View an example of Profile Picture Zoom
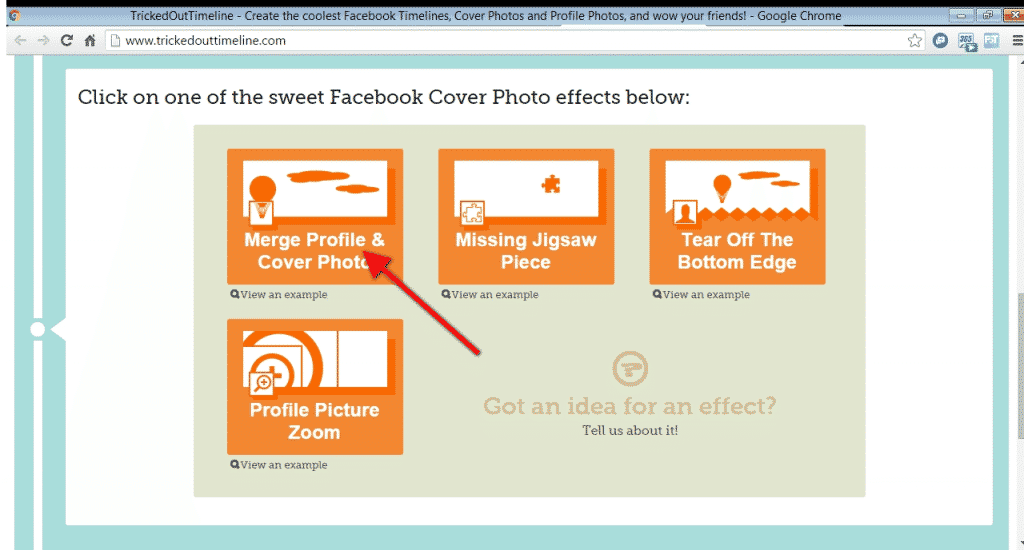The height and width of the screenshot is (550, 1024). [279, 465]
